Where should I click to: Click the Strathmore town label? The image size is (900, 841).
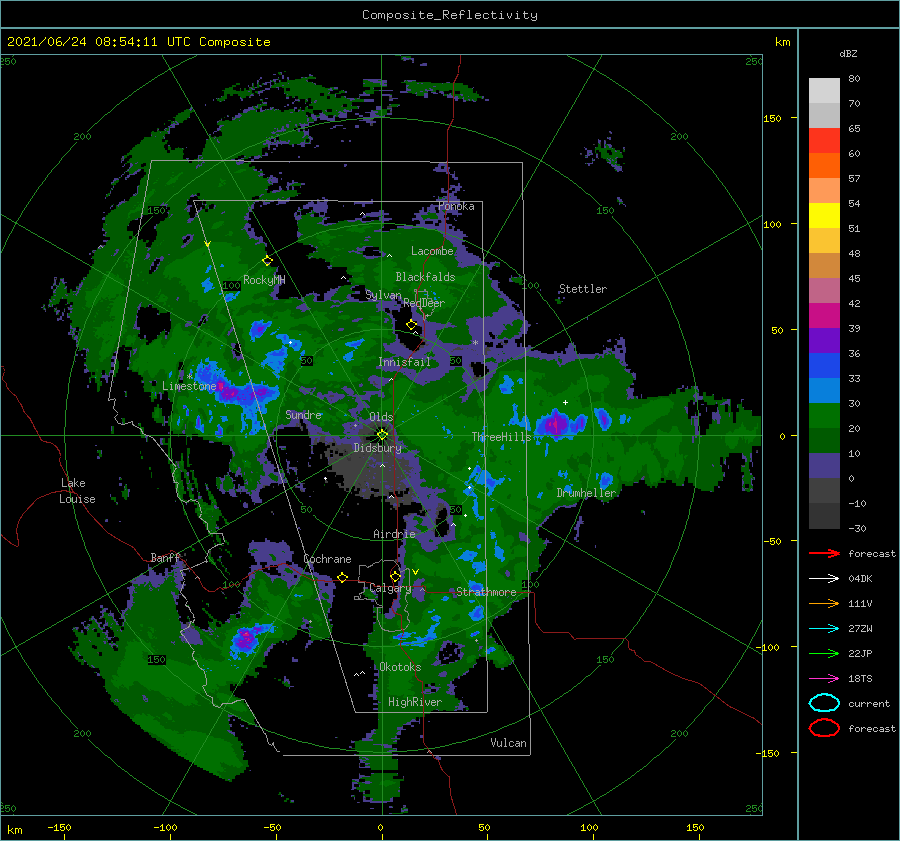486,592
